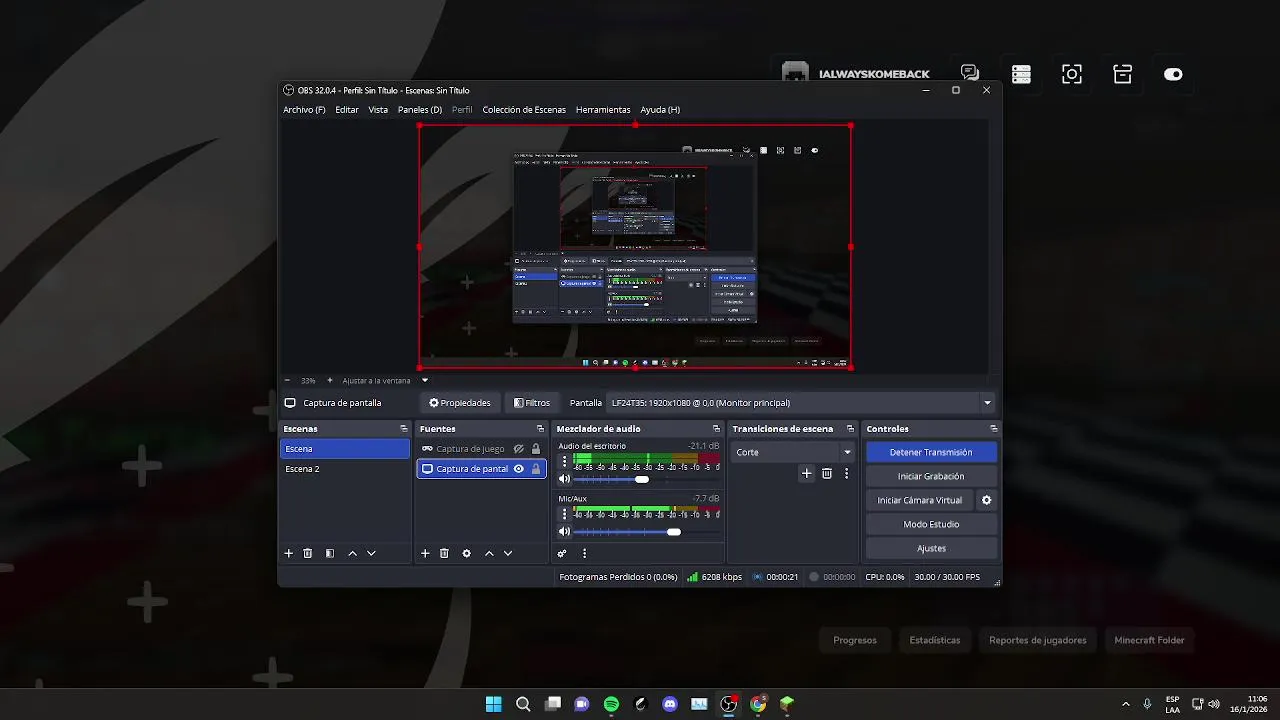The image size is (1280, 720).
Task: Open Ajustes in the Controles panel
Action: pyautogui.click(x=931, y=548)
